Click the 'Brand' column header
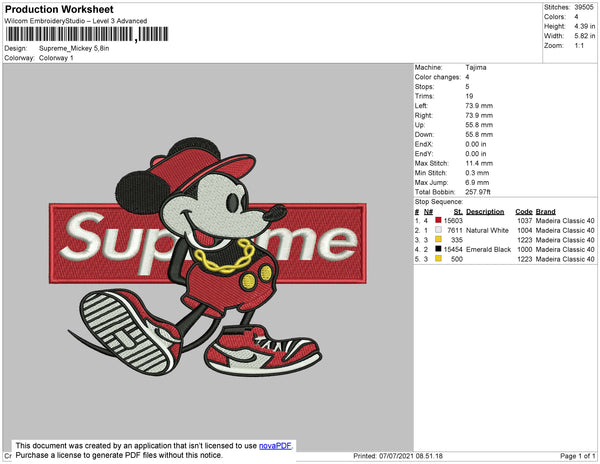 [x=545, y=212]
